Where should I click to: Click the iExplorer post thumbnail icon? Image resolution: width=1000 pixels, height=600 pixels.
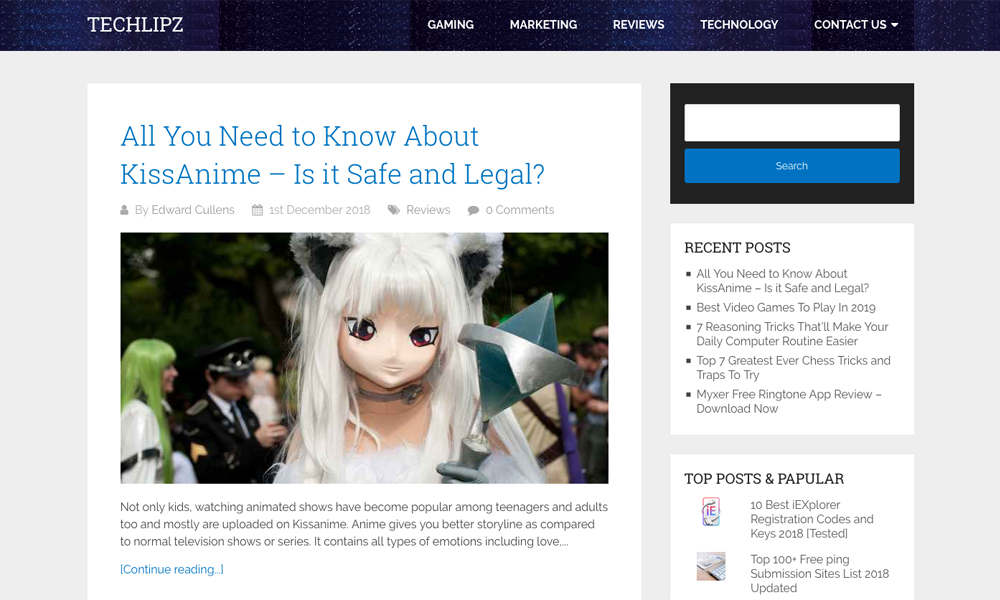[x=711, y=512]
